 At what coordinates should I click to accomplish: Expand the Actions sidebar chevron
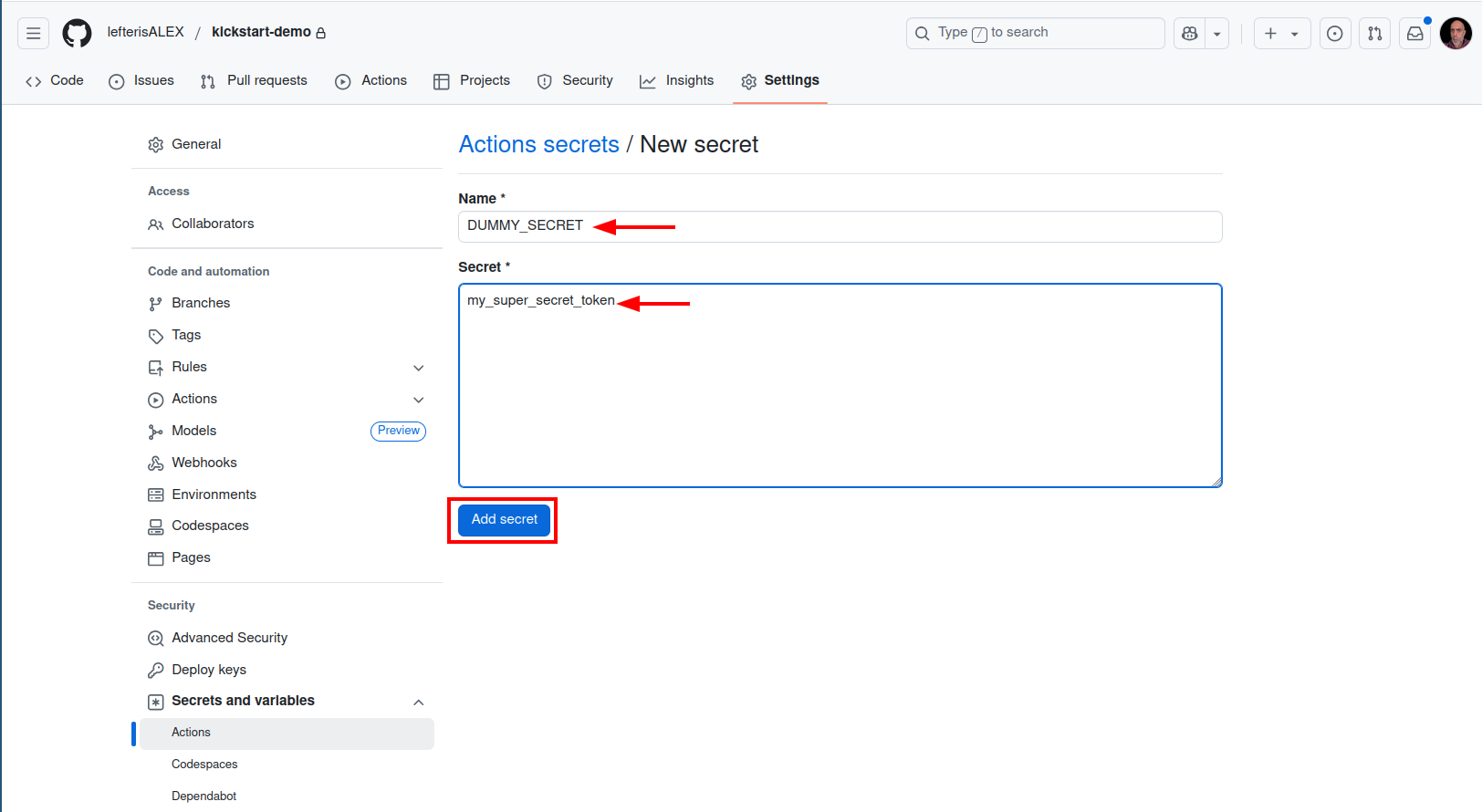[419, 400]
